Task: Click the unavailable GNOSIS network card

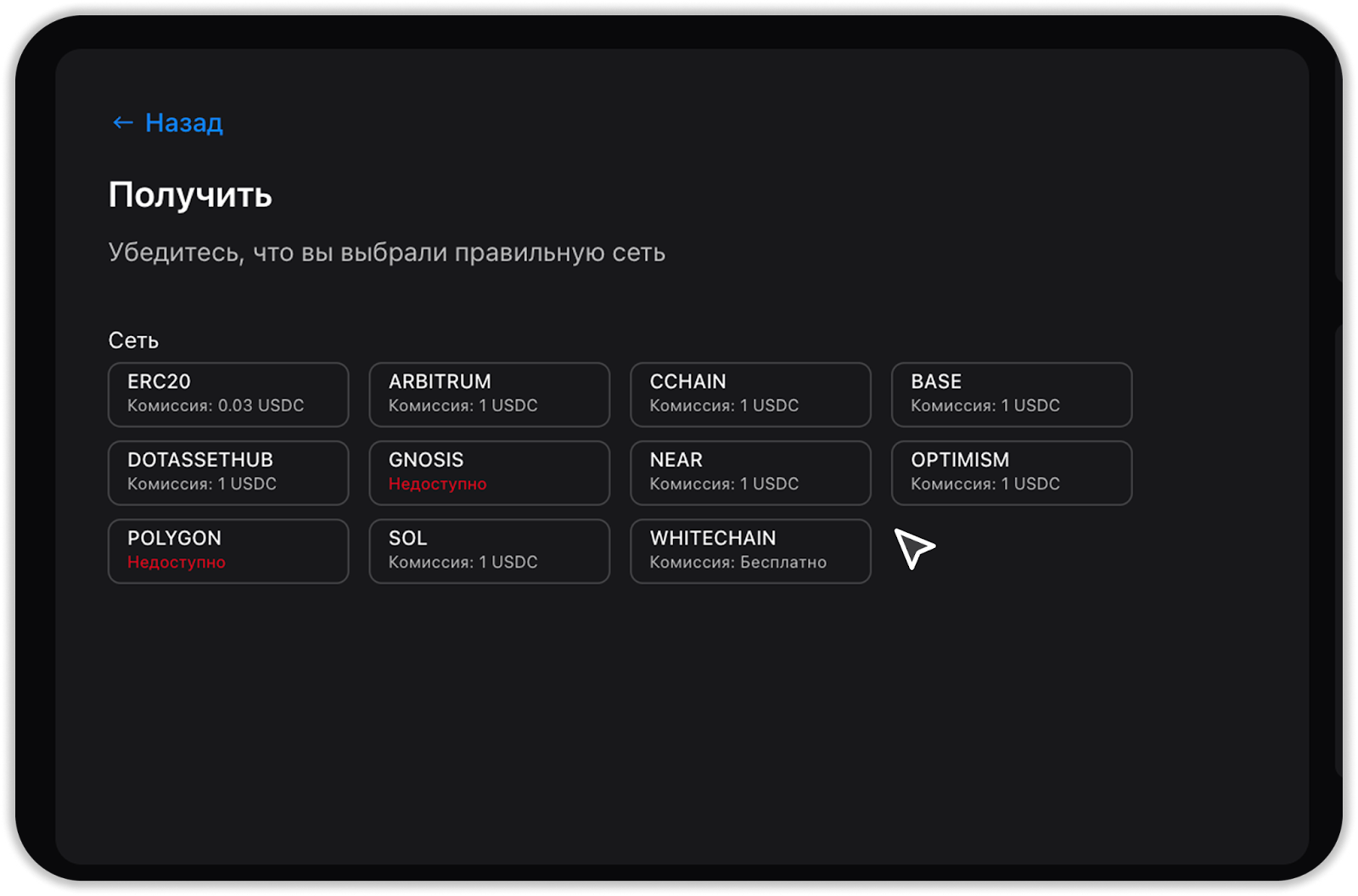Action: pos(489,473)
